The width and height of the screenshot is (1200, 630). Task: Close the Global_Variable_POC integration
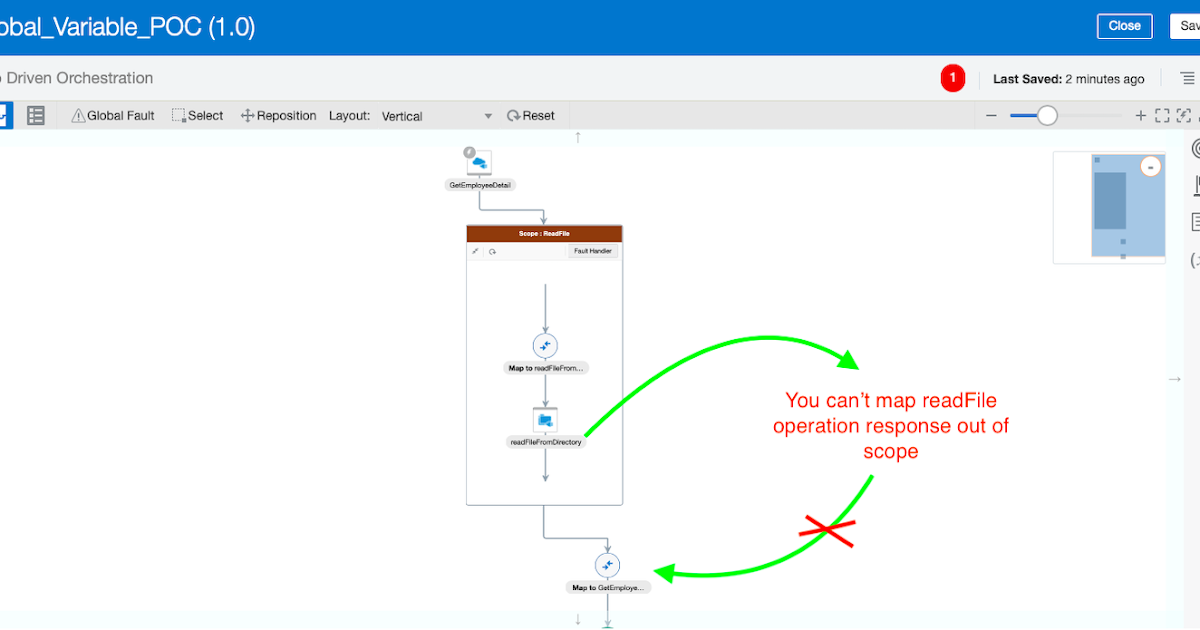pos(1124,26)
